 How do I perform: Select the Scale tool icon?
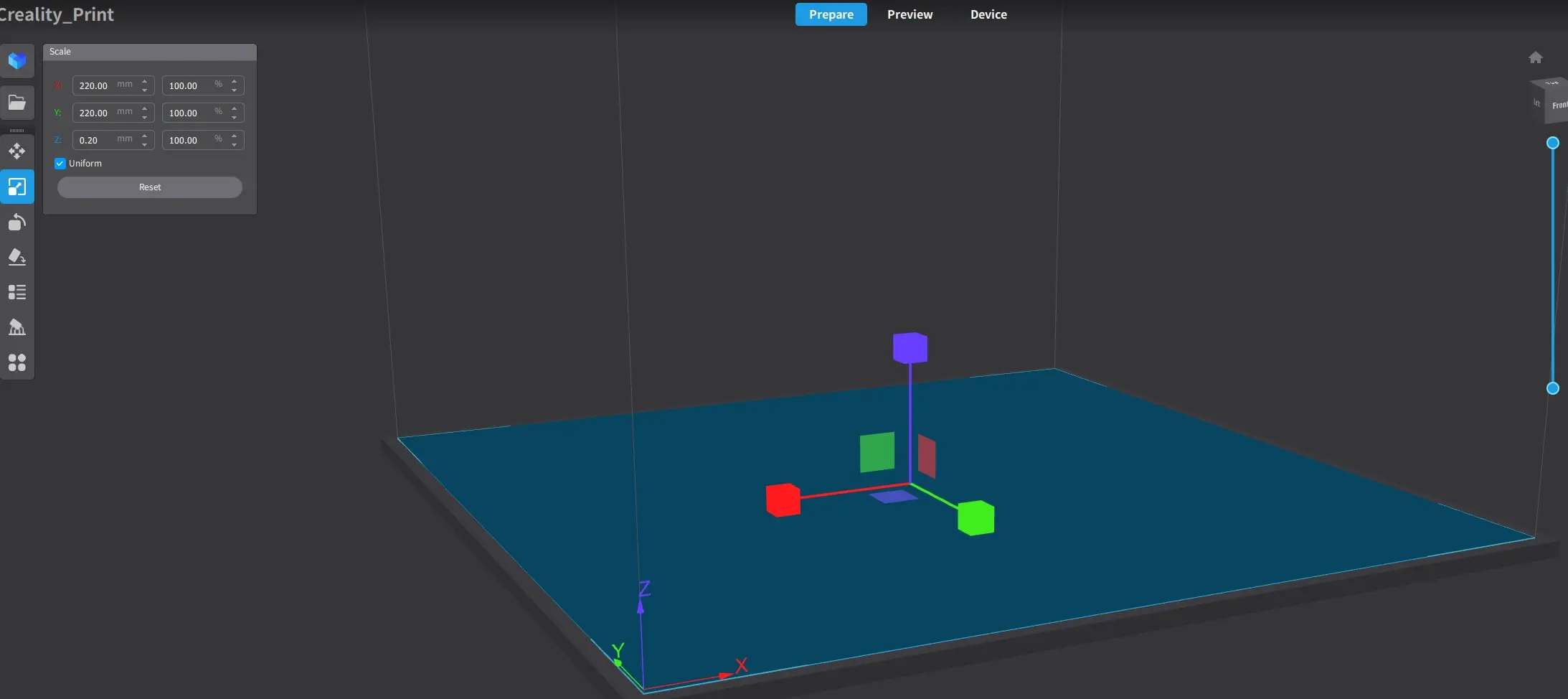[17, 187]
